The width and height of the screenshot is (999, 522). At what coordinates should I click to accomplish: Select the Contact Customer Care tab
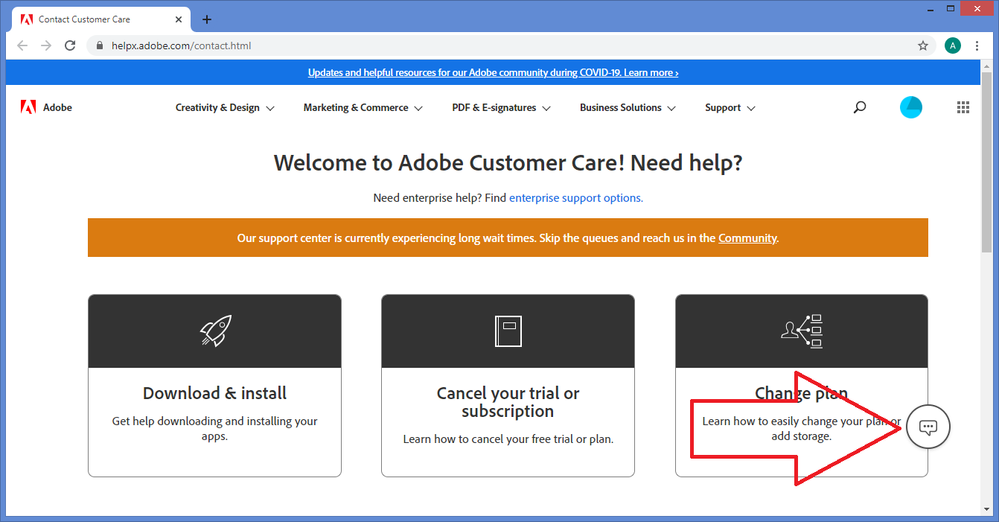tap(101, 20)
